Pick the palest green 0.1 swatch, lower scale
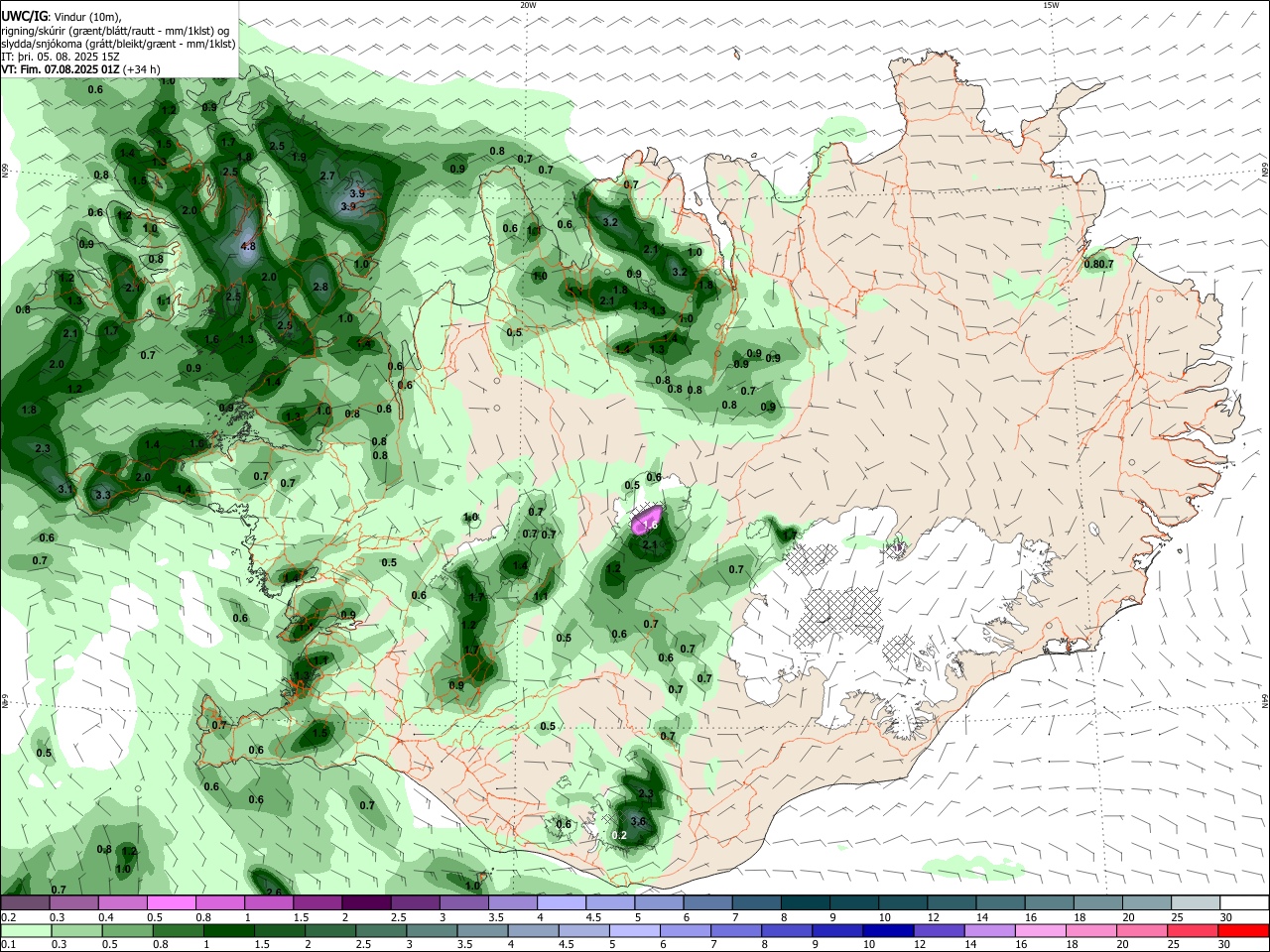Screen dimensions: 1270x952 [x=25, y=930]
